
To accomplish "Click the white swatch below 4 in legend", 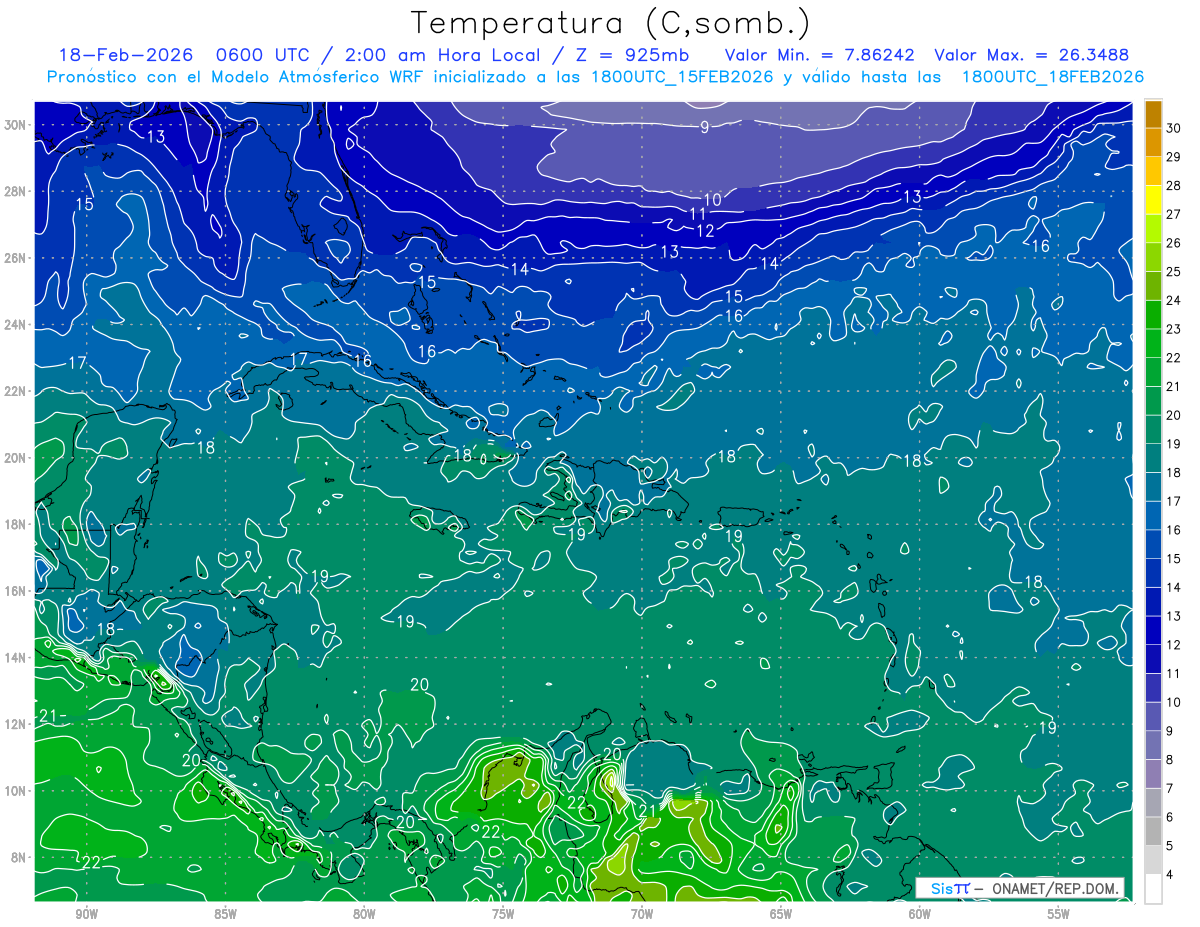I will coord(1153,889).
